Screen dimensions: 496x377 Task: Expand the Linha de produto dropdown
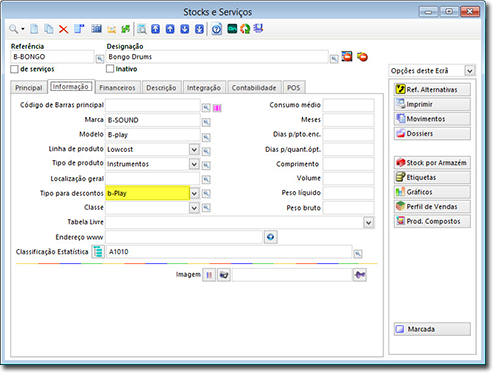click(194, 149)
